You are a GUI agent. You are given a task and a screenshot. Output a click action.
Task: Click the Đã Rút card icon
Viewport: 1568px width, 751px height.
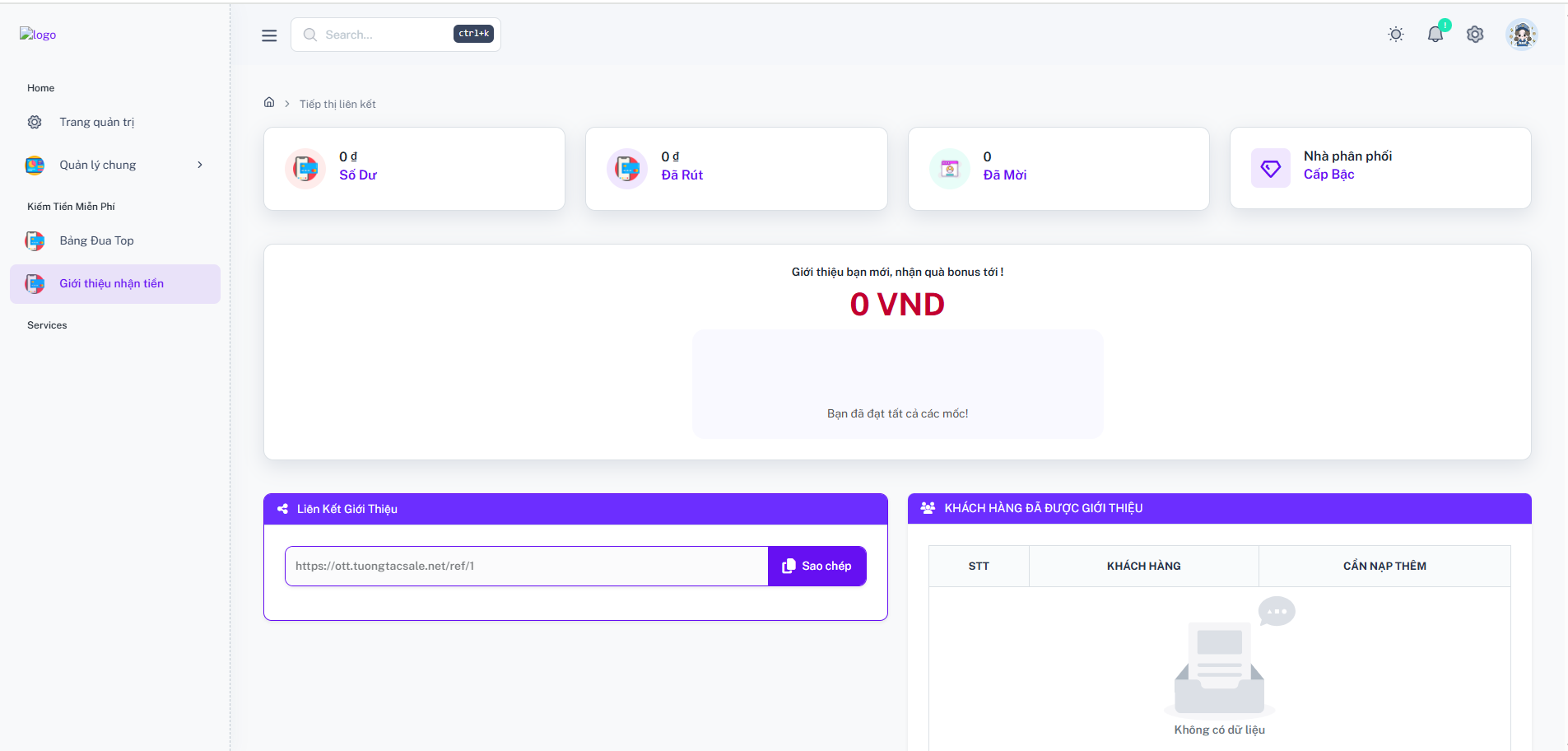627,169
